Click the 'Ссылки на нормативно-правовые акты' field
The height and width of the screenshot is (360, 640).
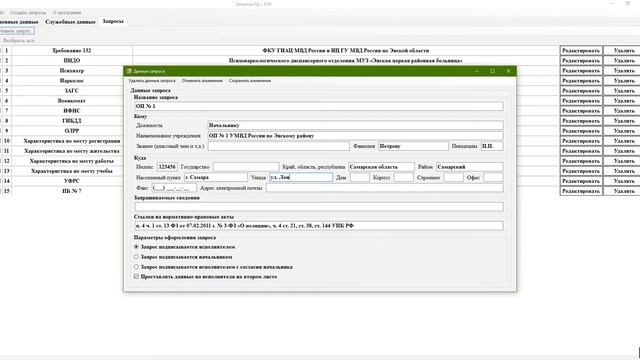click(x=319, y=226)
